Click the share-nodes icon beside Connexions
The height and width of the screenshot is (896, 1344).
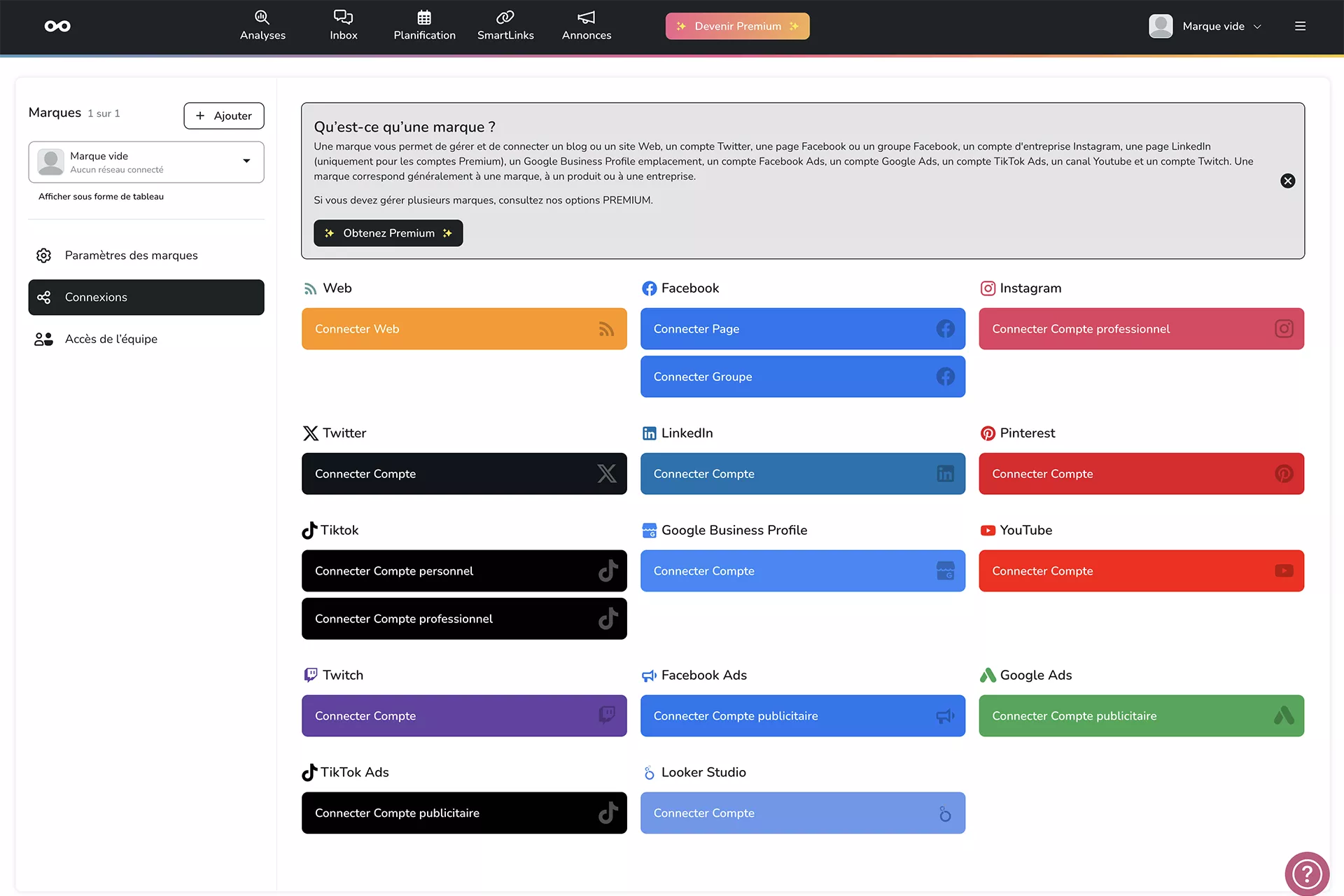43,297
